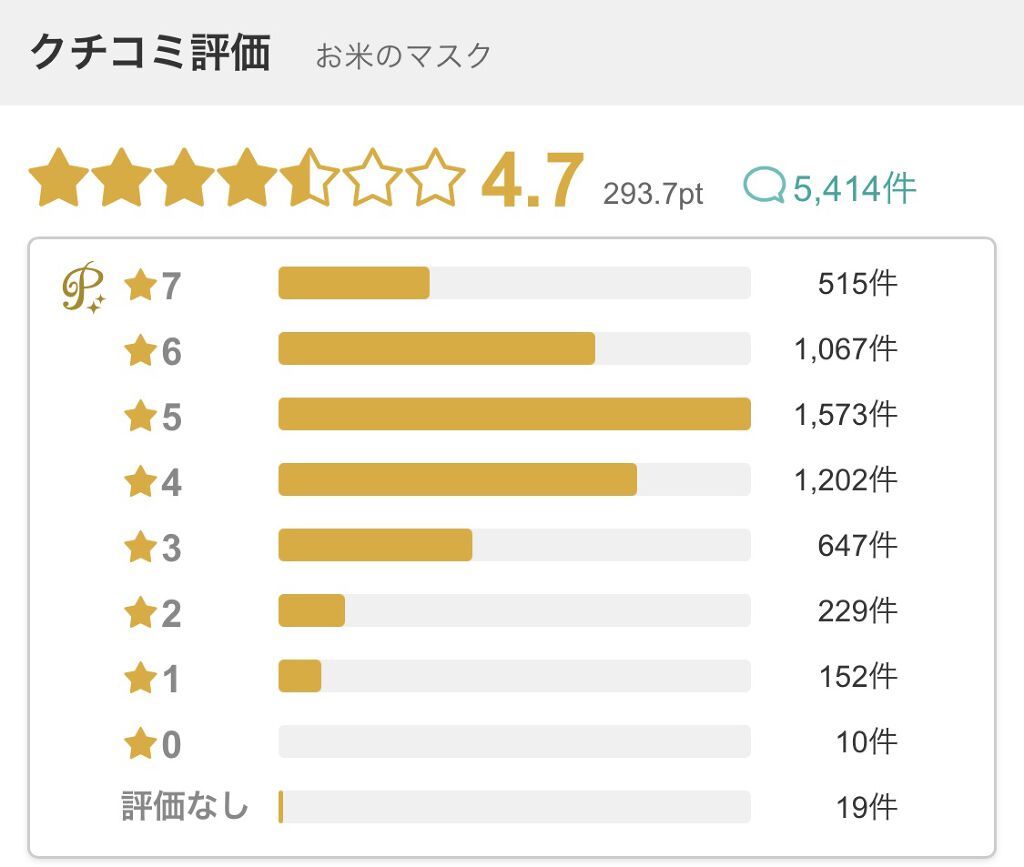
Task: Open the 152件 one-star reviews
Action: pyautogui.click(x=857, y=676)
